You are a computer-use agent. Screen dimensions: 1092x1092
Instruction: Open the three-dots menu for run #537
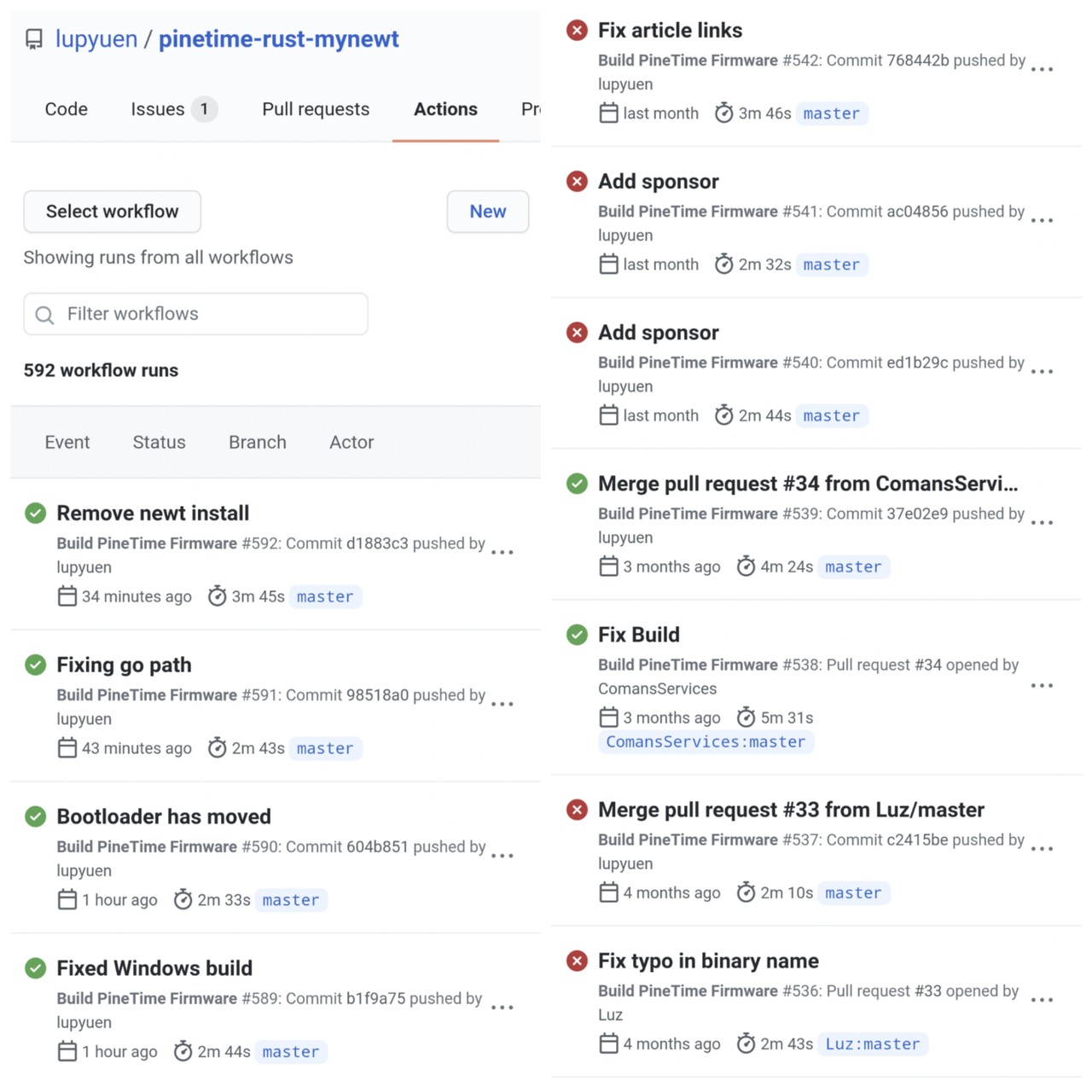[x=1042, y=850]
